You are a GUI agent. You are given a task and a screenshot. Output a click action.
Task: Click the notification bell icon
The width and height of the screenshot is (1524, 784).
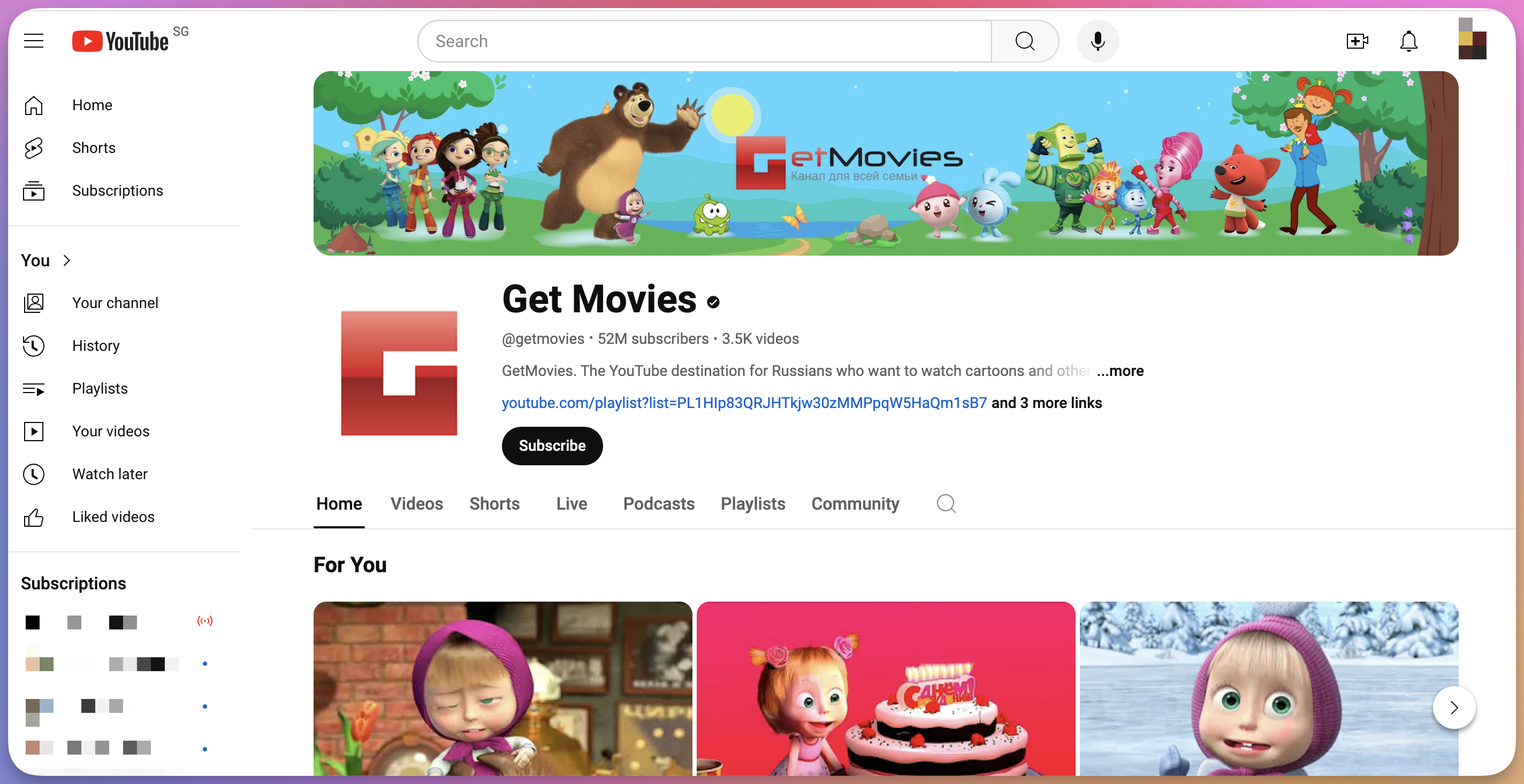click(x=1407, y=41)
